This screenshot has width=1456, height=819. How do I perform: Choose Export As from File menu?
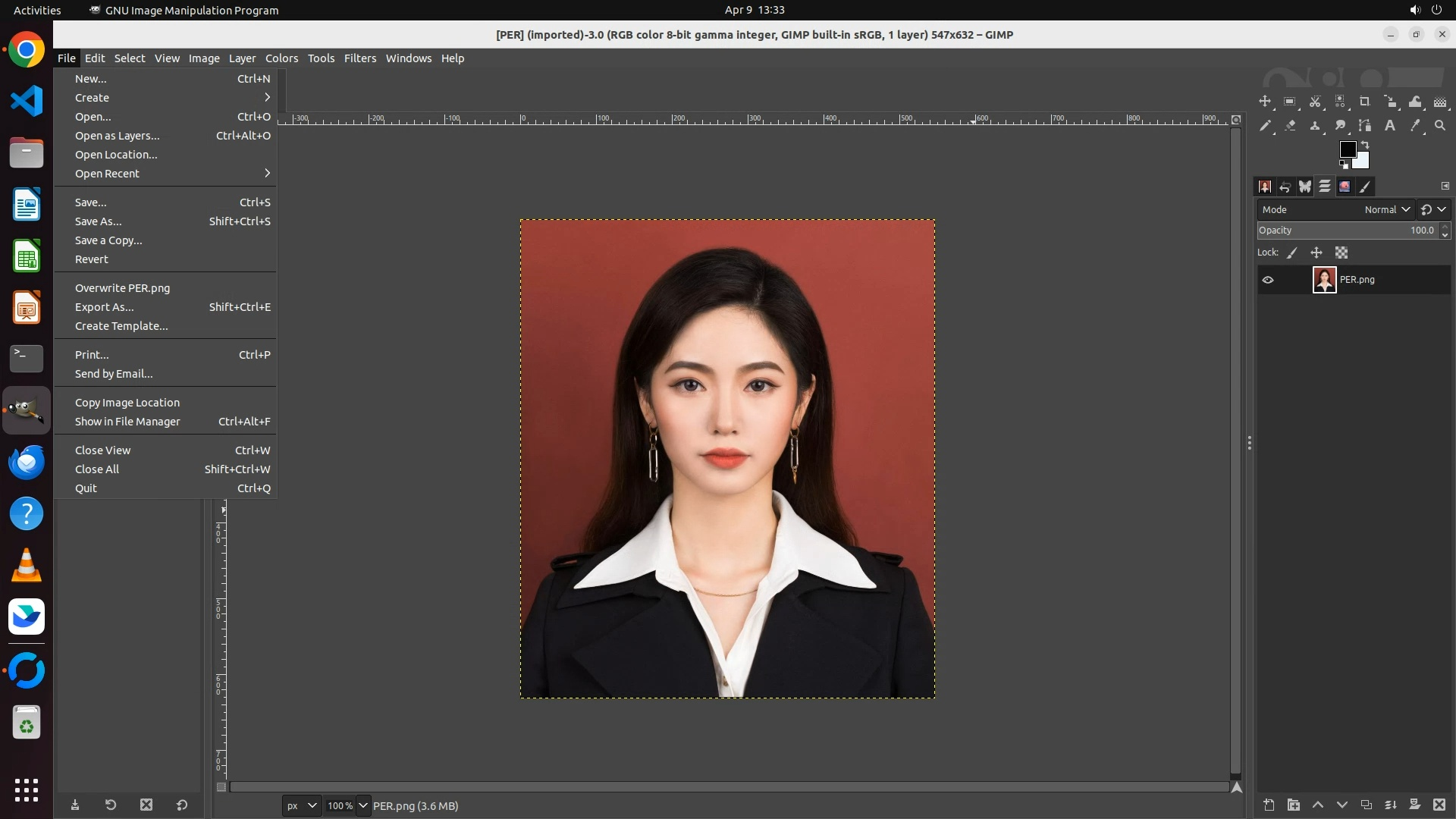coord(105,307)
